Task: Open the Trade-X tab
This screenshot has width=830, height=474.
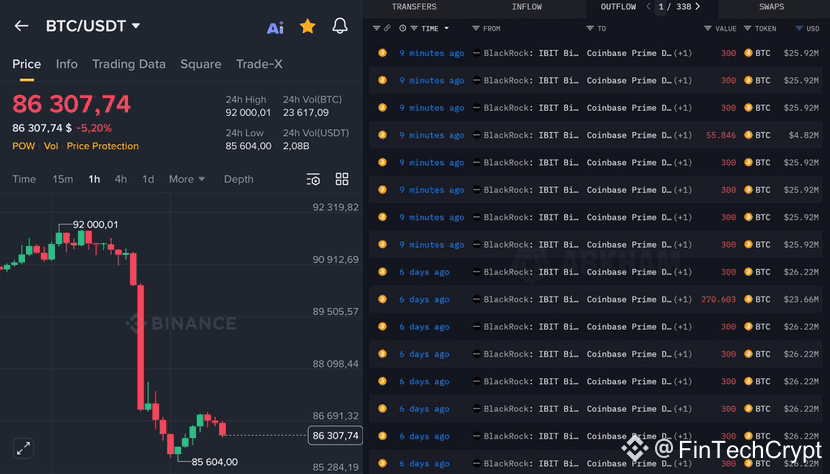Action: click(259, 64)
